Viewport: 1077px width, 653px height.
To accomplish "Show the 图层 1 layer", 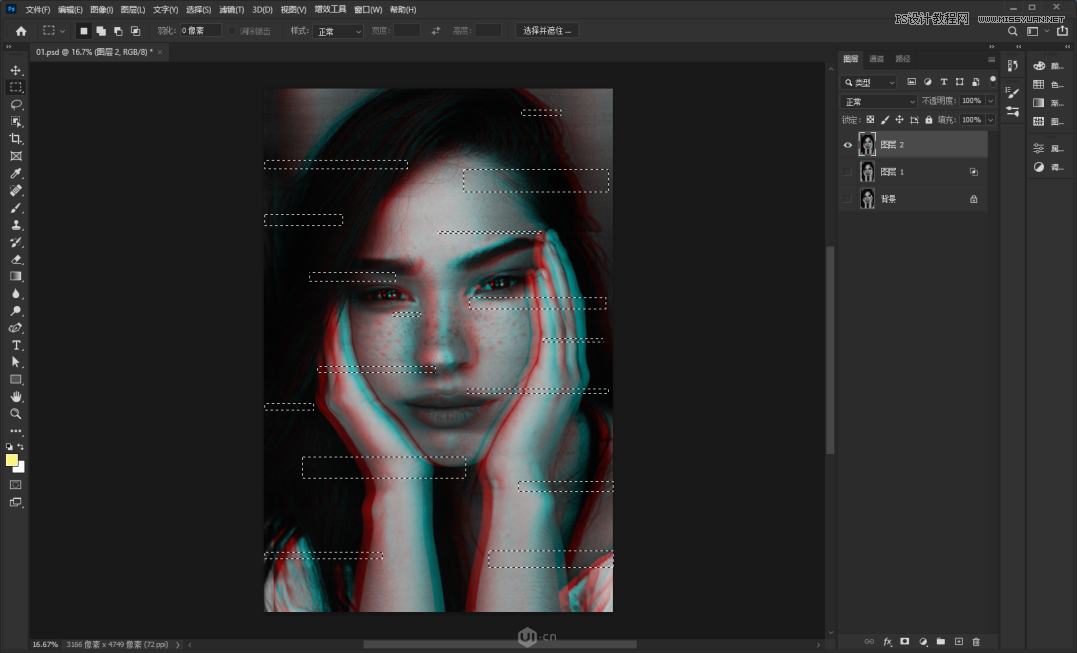I will [848, 171].
